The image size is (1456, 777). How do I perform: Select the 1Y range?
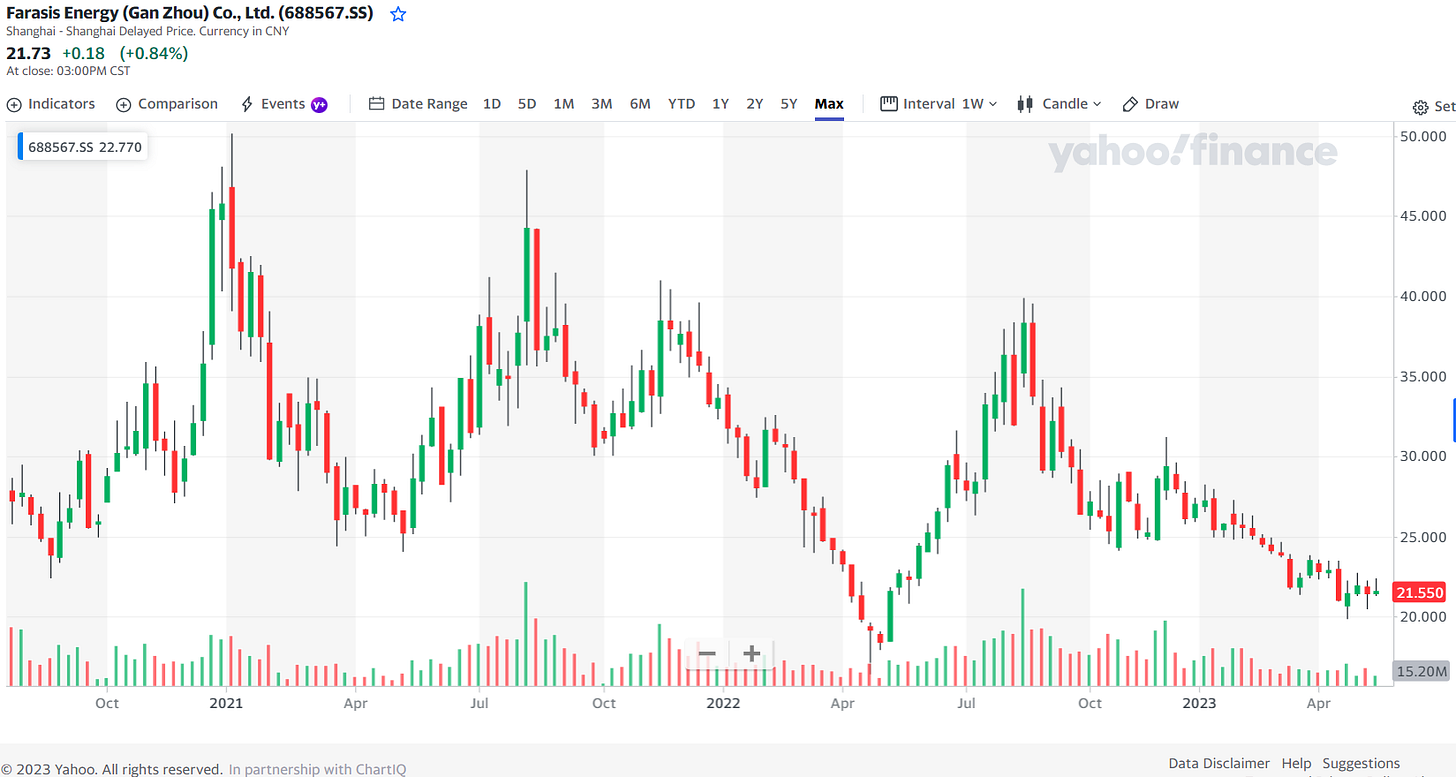[x=720, y=104]
